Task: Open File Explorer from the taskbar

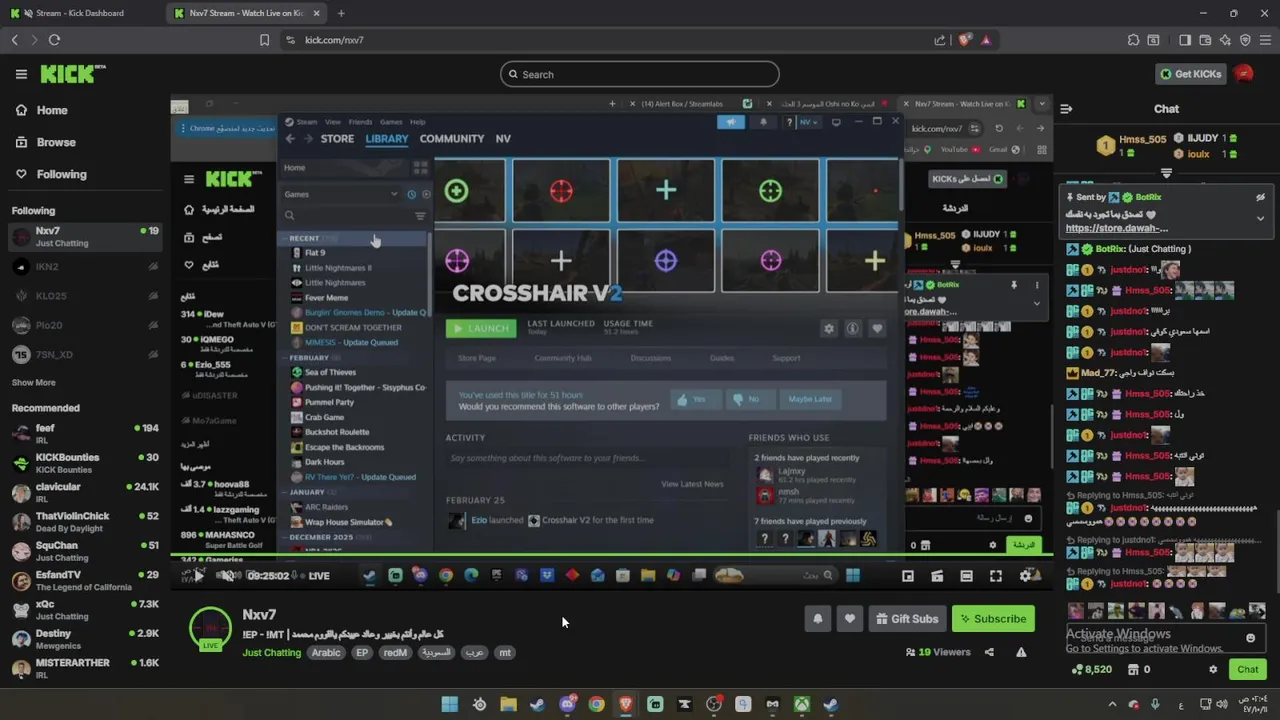Action: (x=508, y=704)
